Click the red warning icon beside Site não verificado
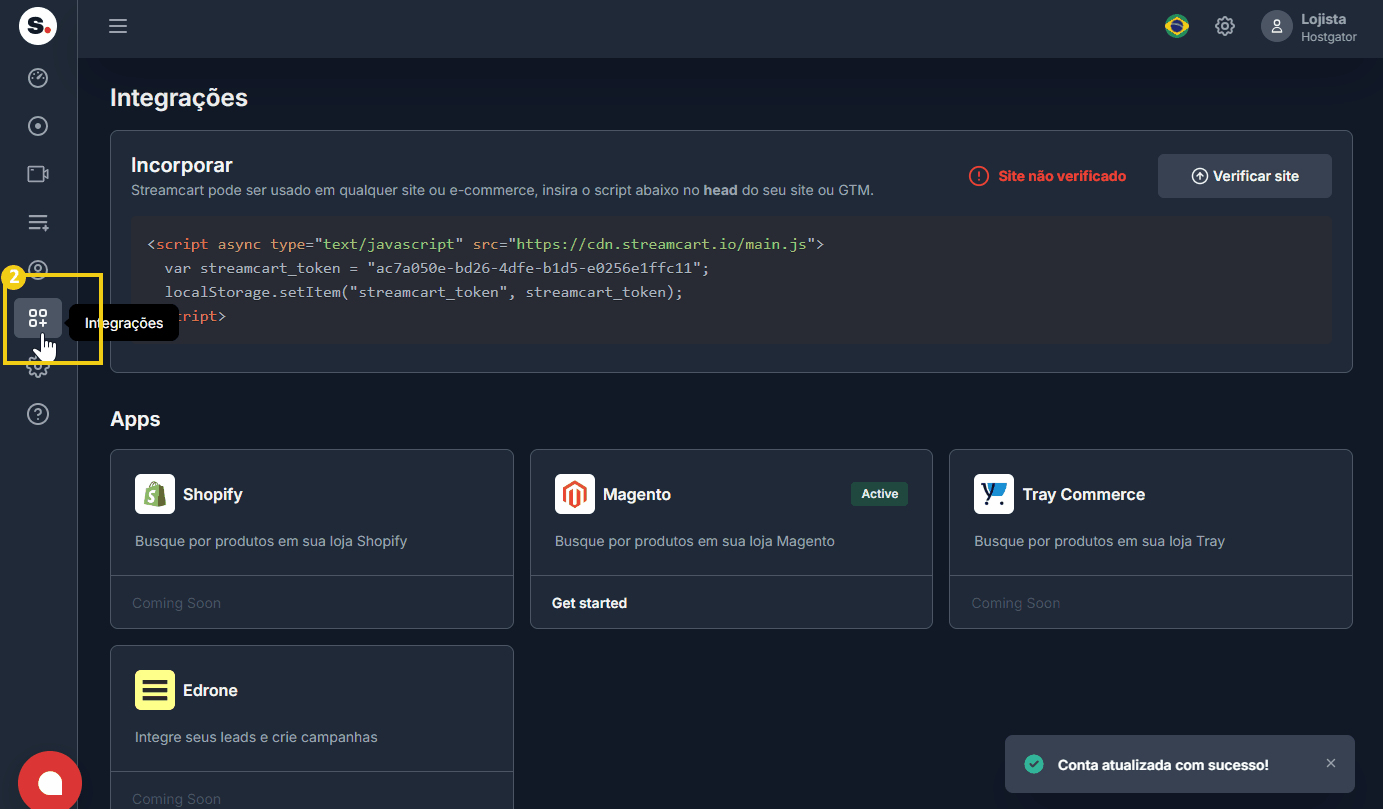Image resolution: width=1383 pixels, height=809 pixels. point(978,176)
